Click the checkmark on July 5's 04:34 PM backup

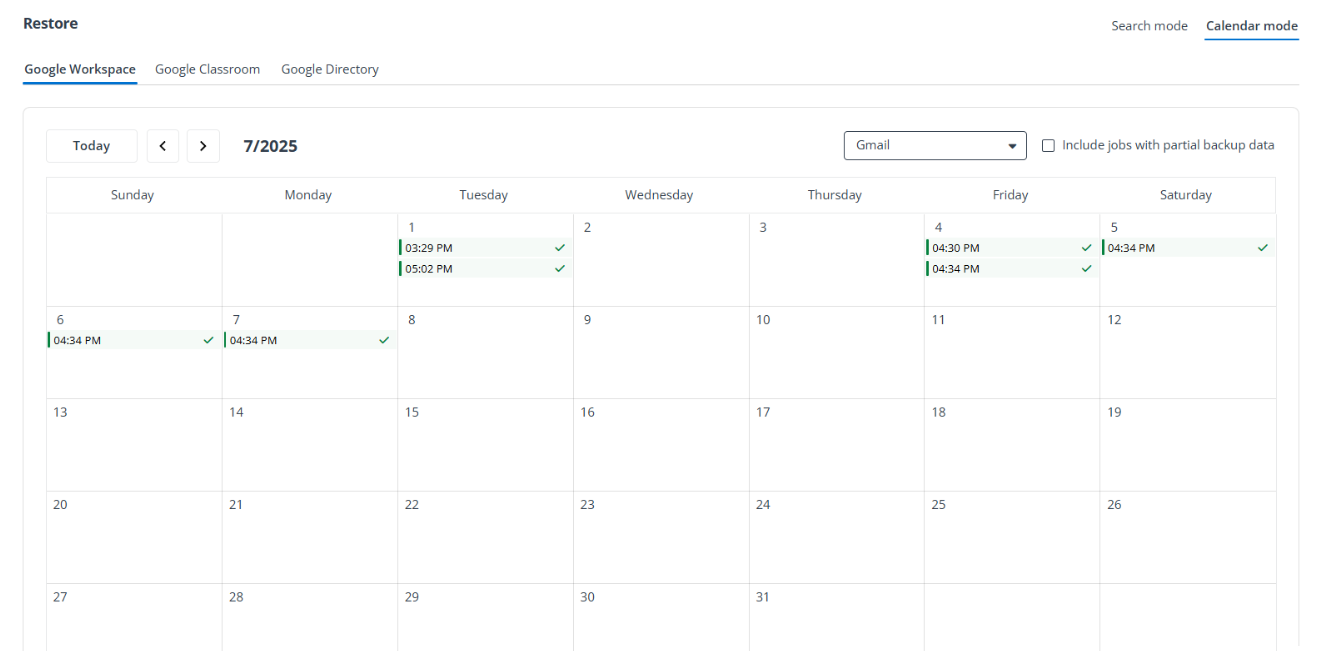(1263, 247)
